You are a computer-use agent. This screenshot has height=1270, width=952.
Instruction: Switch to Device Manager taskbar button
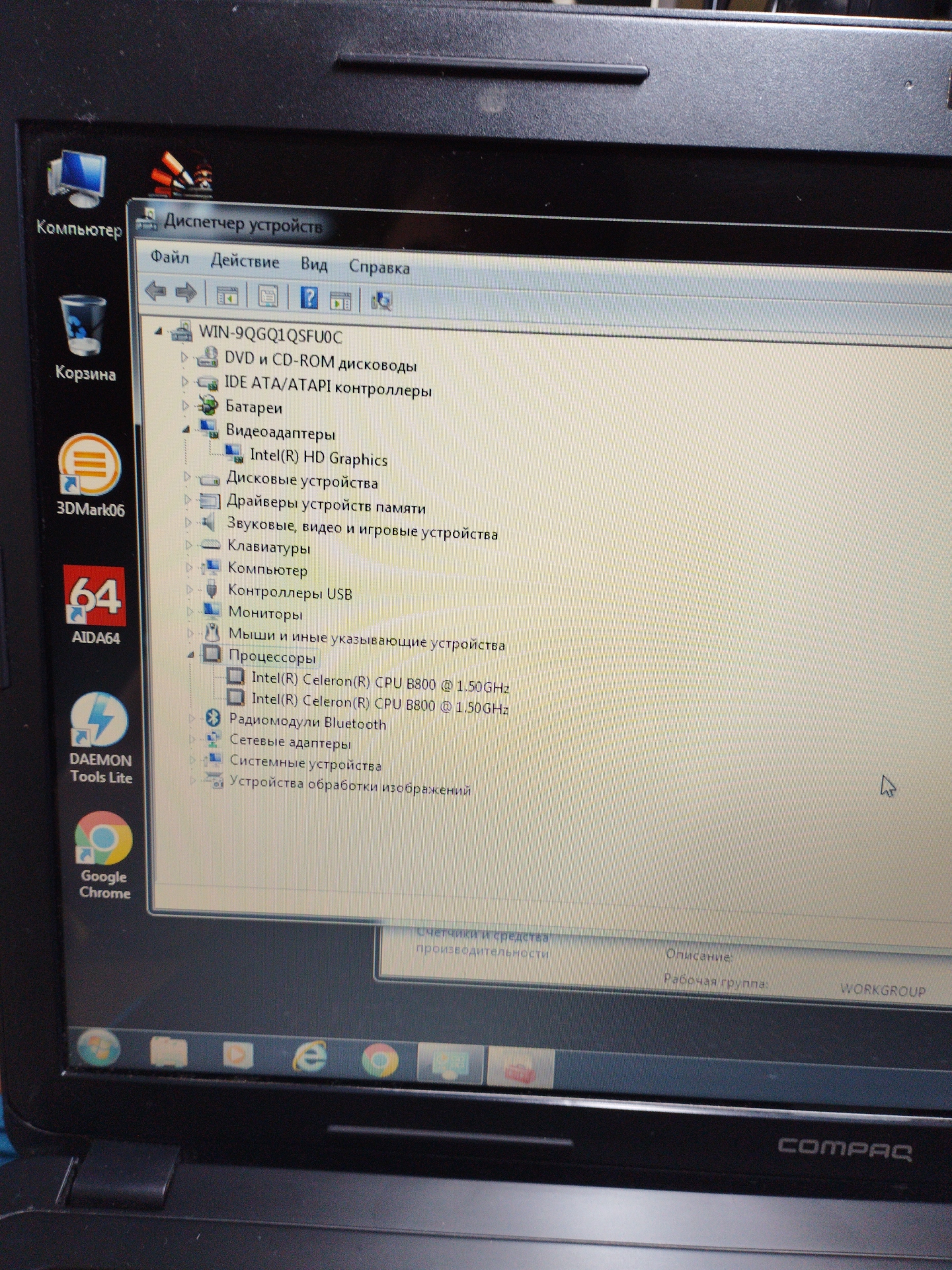(x=520, y=1067)
